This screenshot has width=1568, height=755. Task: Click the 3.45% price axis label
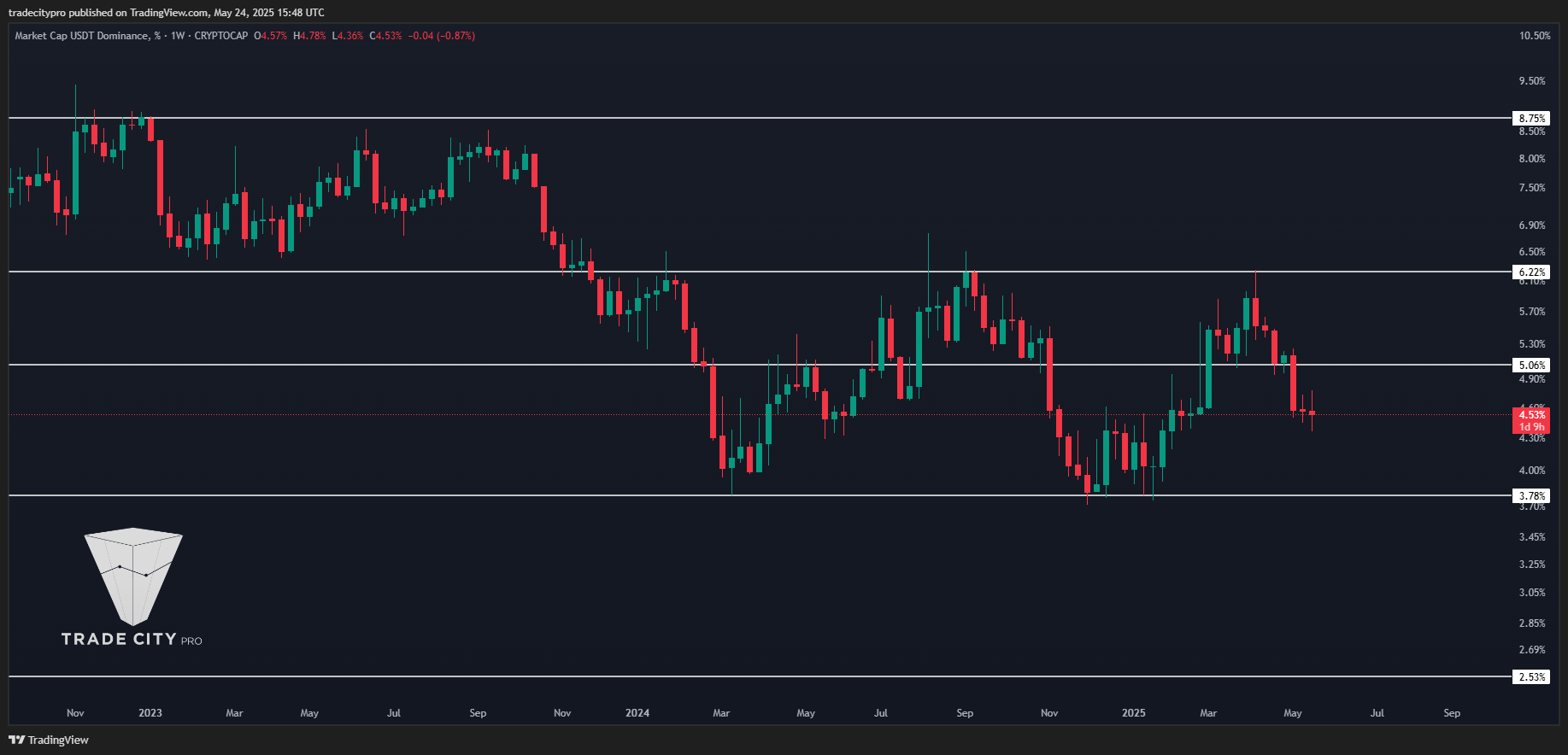point(1532,537)
